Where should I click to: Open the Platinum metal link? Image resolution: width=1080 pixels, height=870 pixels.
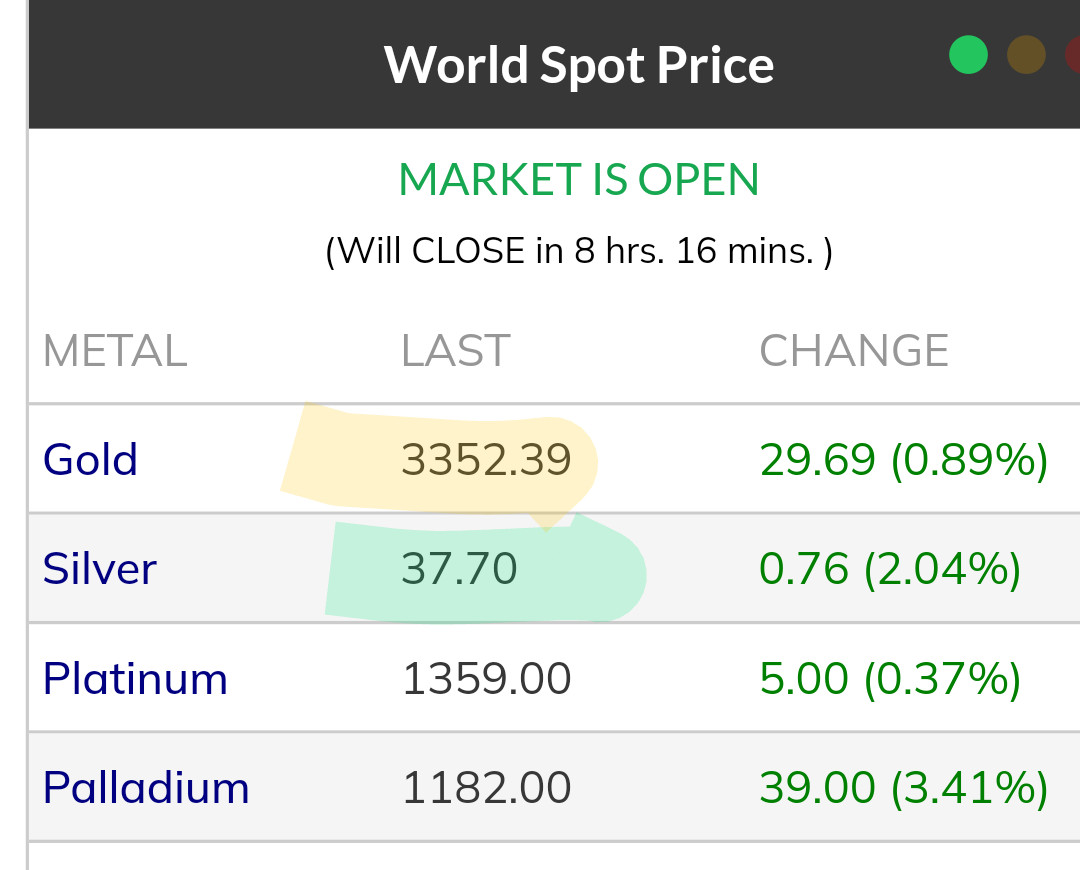click(x=135, y=679)
